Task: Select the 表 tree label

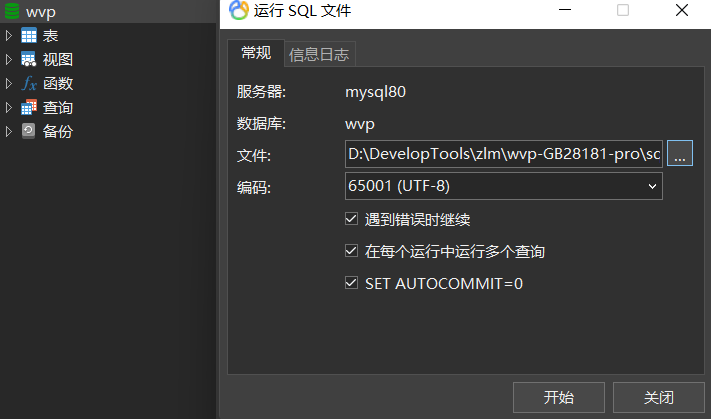Action: pyautogui.click(x=50, y=35)
